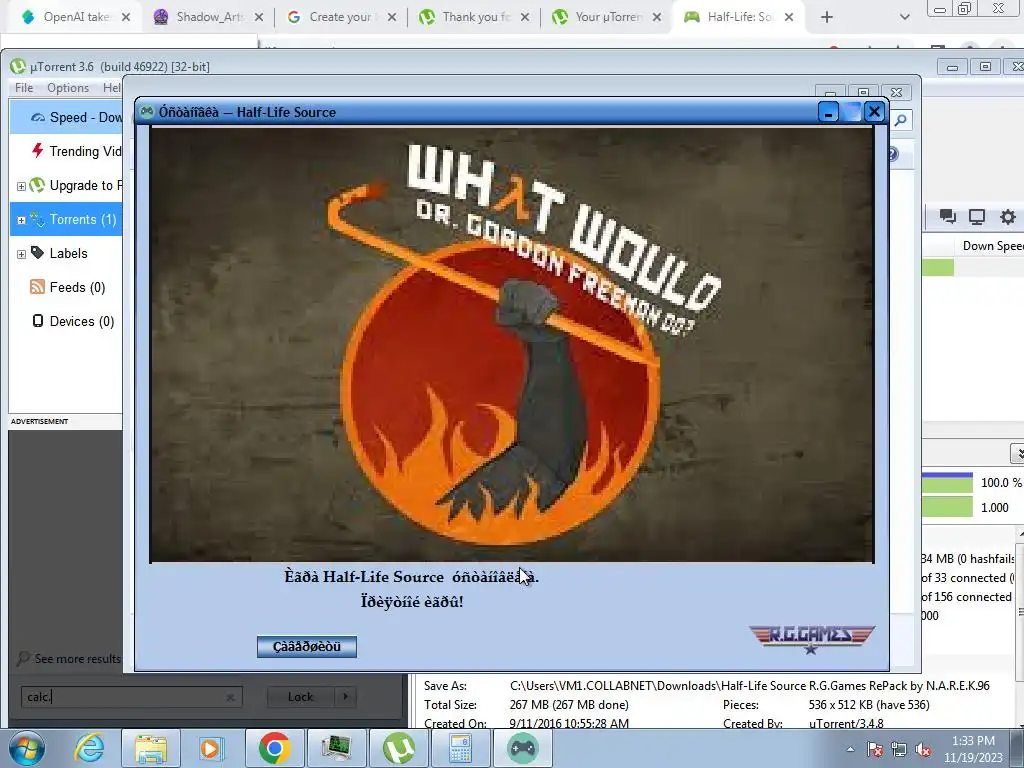Click the What Would Gordon Freeman Do artwork
Screen dimensions: 1024x768
pyautogui.click(x=511, y=344)
